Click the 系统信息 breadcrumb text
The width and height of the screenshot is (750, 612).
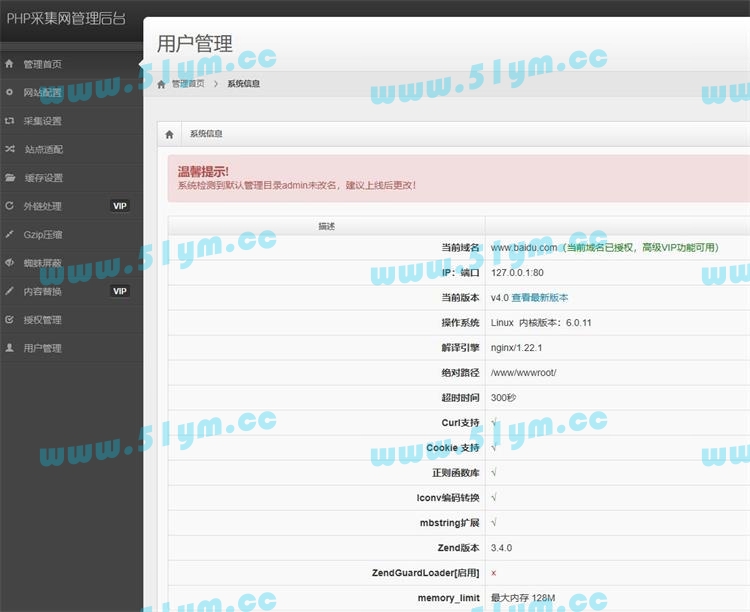coord(243,84)
